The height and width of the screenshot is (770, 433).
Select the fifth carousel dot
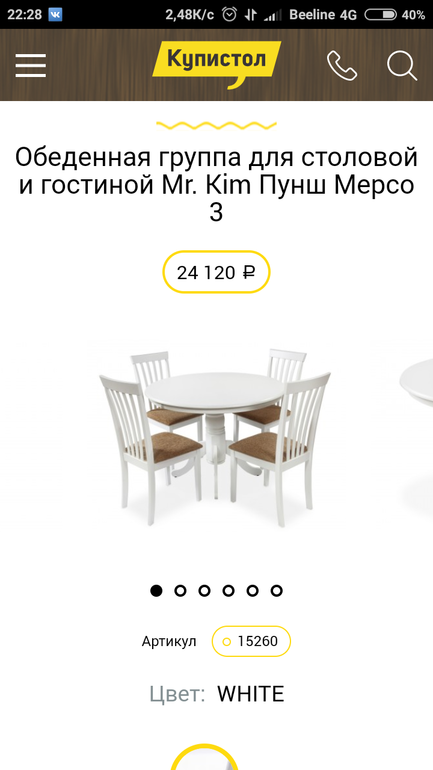pyautogui.click(x=252, y=590)
